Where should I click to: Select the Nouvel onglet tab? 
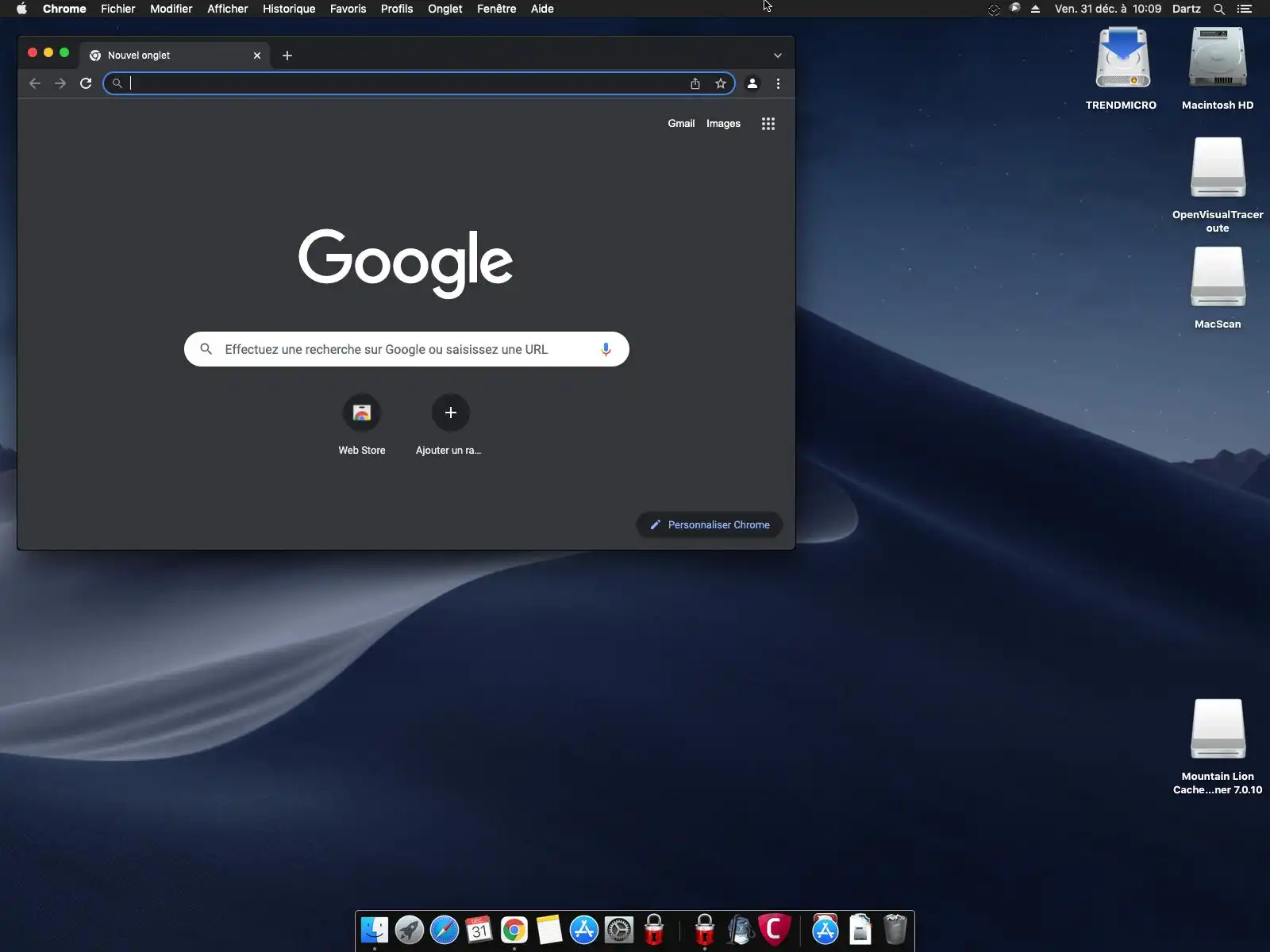[x=175, y=56]
